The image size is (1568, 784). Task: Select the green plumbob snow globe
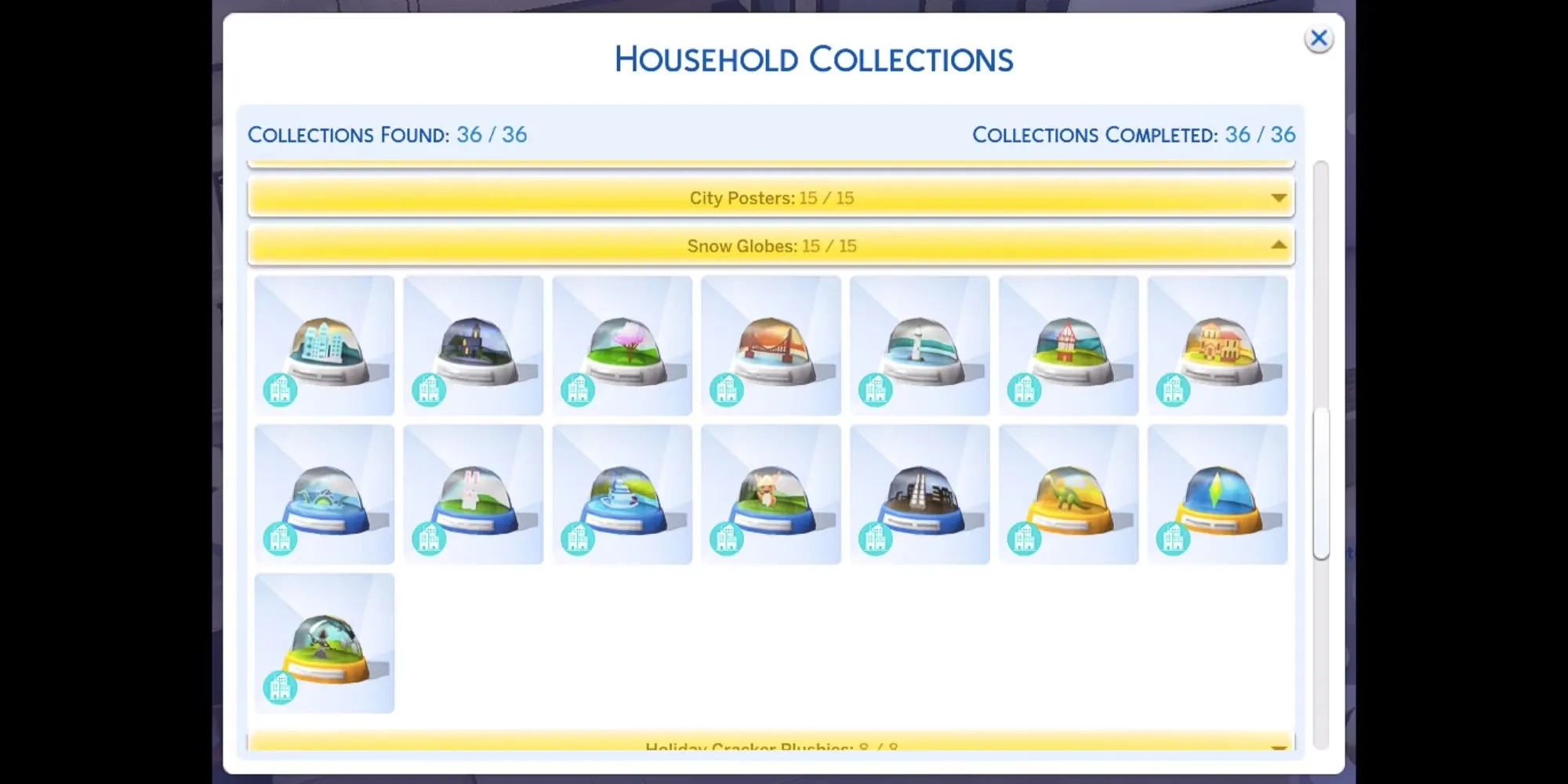[x=1218, y=494]
